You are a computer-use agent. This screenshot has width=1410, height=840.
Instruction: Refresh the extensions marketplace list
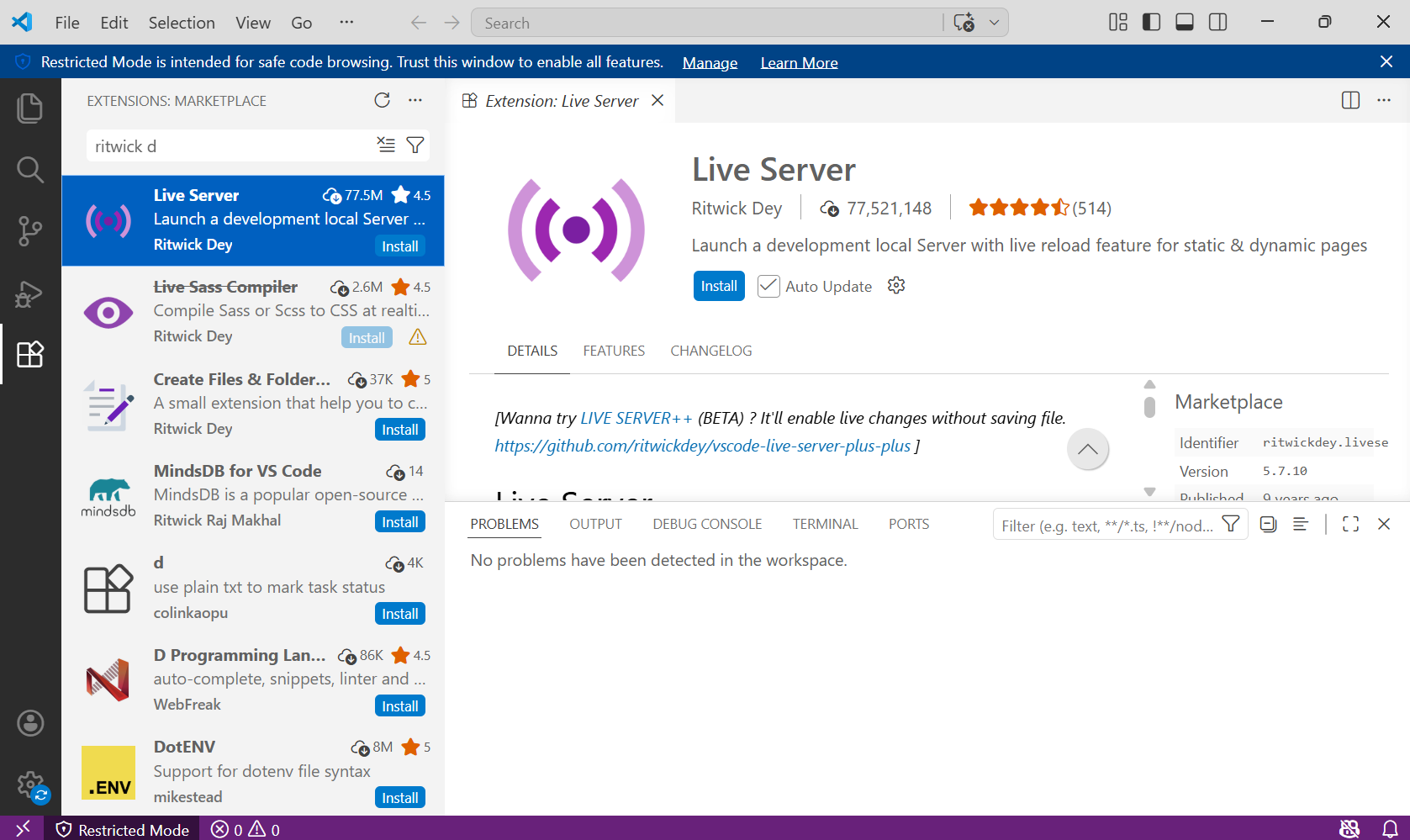[383, 100]
